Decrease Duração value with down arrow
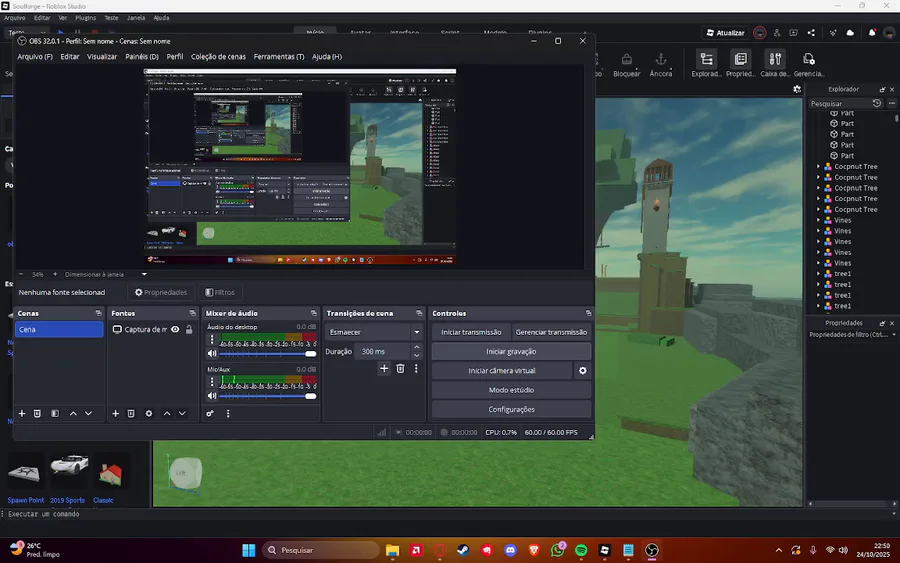 point(417,355)
